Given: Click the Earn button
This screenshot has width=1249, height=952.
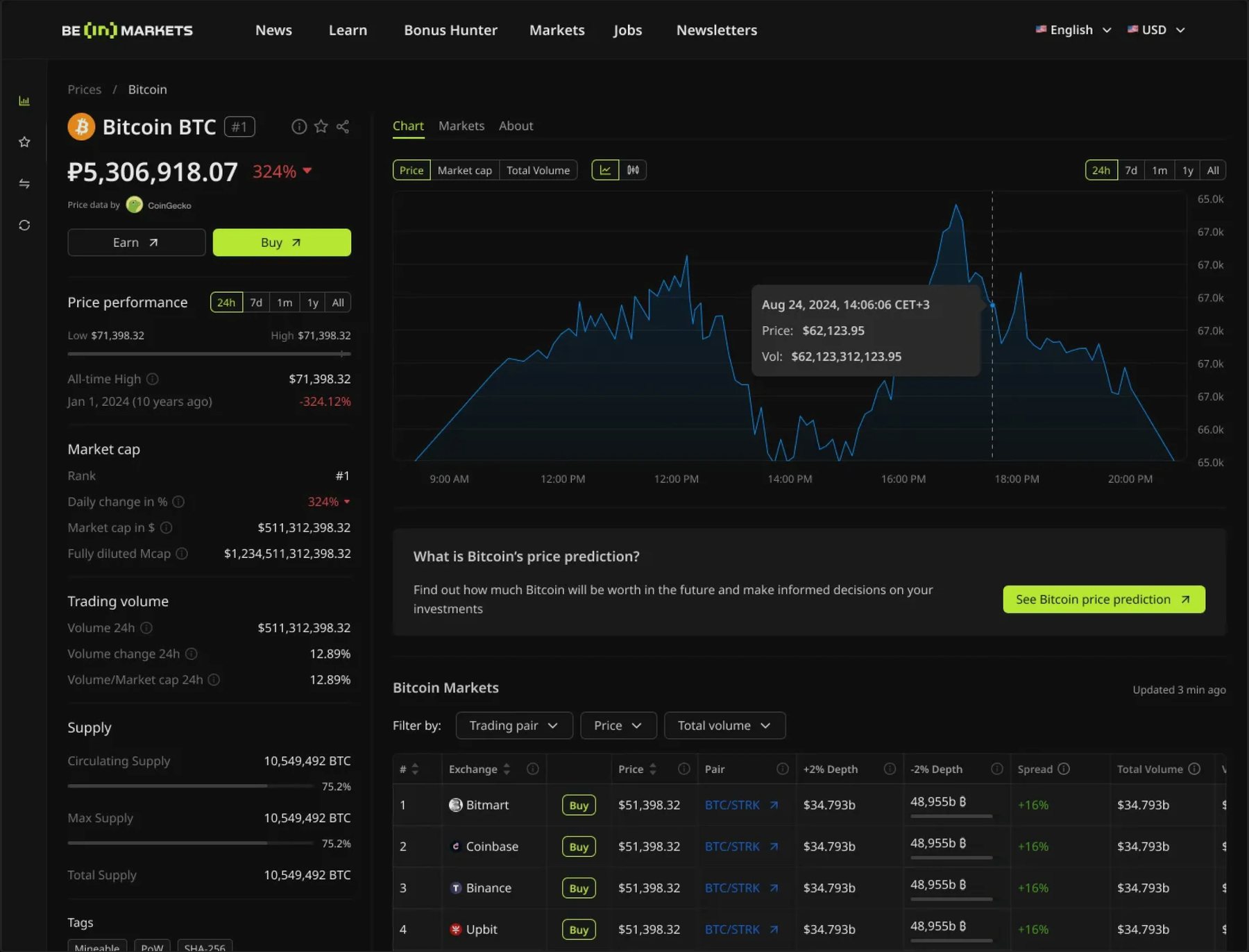Looking at the screenshot, I should pyautogui.click(x=137, y=242).
